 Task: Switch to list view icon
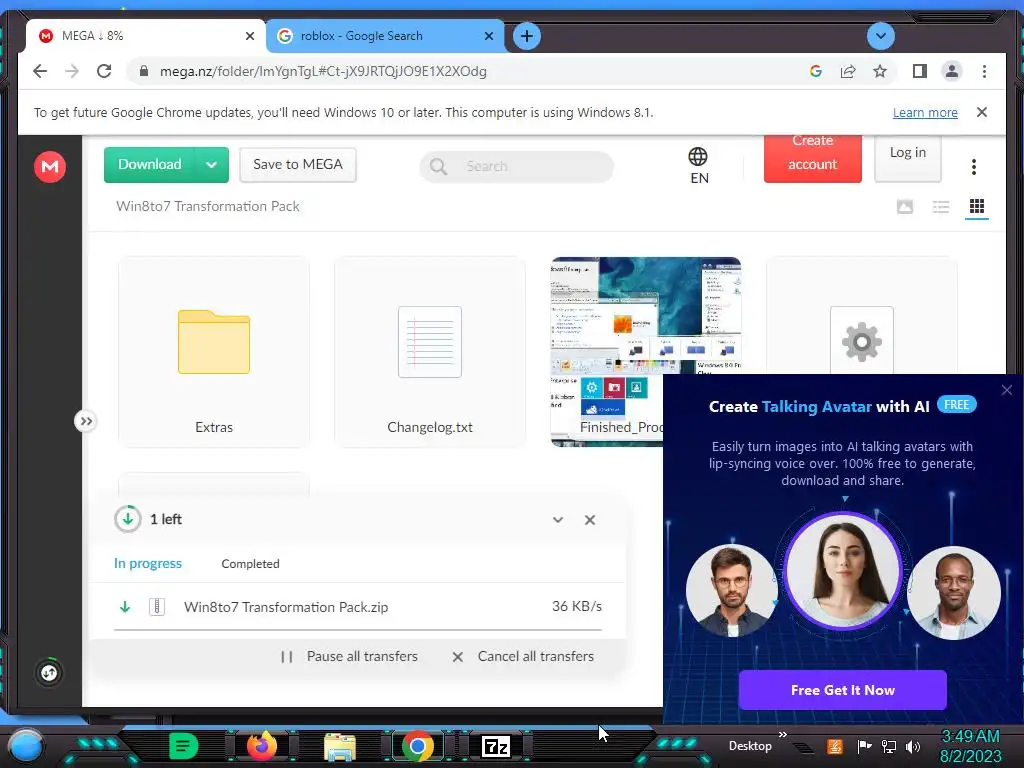pyautogui.click(x=941, y=207)
